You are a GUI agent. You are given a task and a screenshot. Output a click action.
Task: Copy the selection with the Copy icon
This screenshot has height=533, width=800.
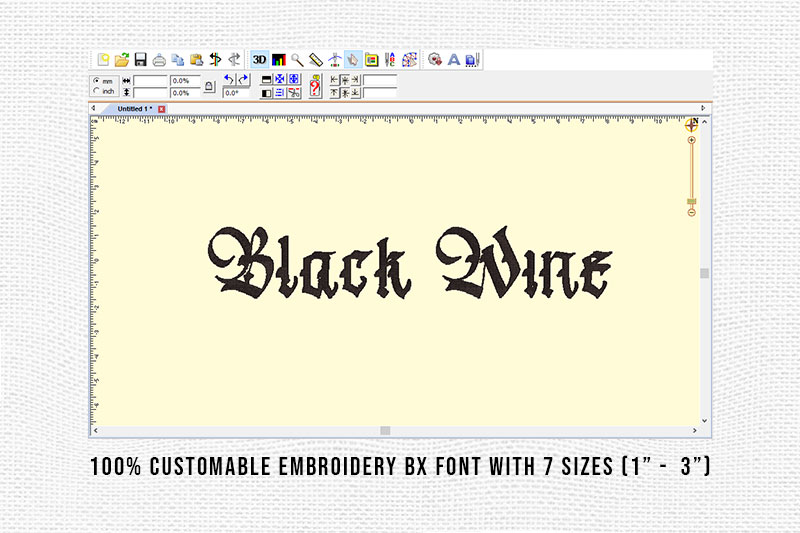point(178,60)
